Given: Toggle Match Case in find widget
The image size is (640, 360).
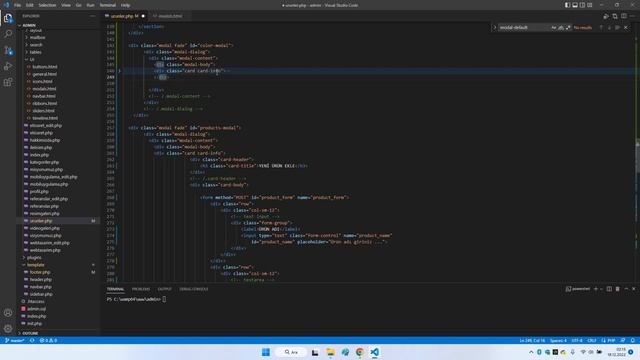Looking at the screenshot, I should point(554,27).
